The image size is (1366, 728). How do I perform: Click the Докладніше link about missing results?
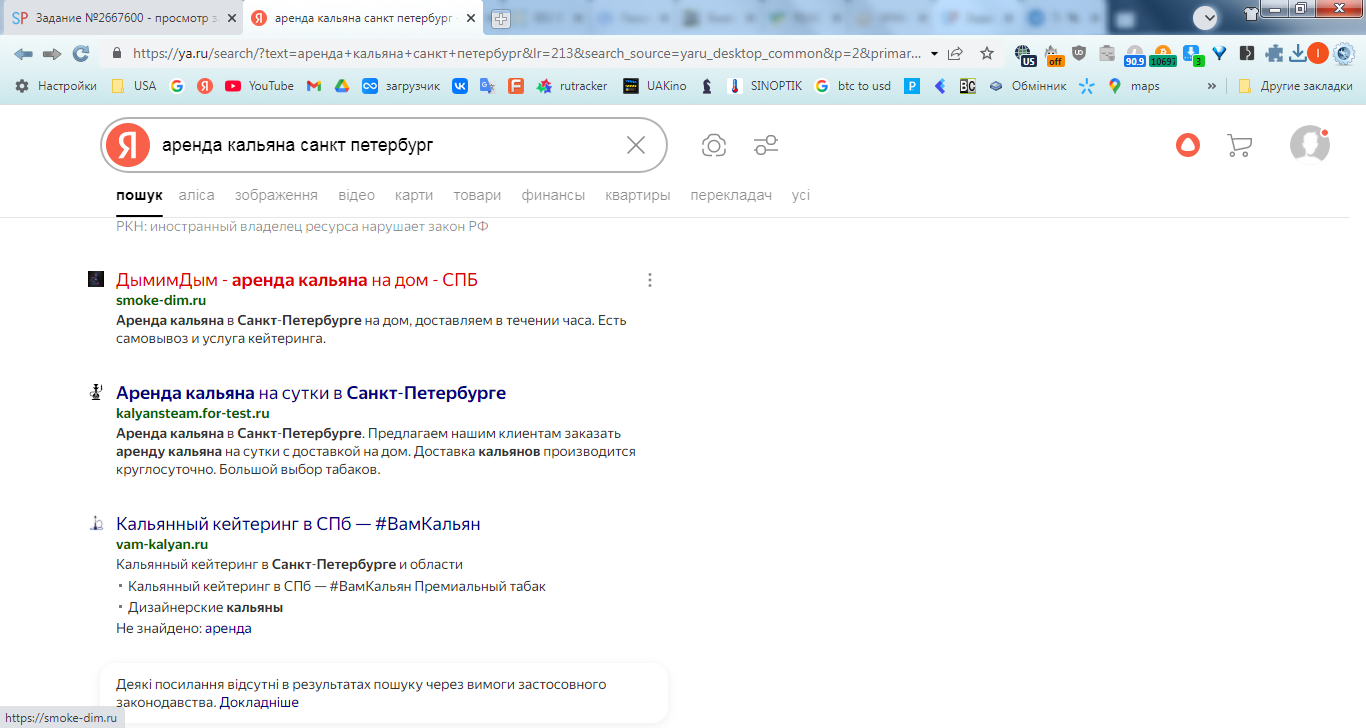[x=260, y=702]
